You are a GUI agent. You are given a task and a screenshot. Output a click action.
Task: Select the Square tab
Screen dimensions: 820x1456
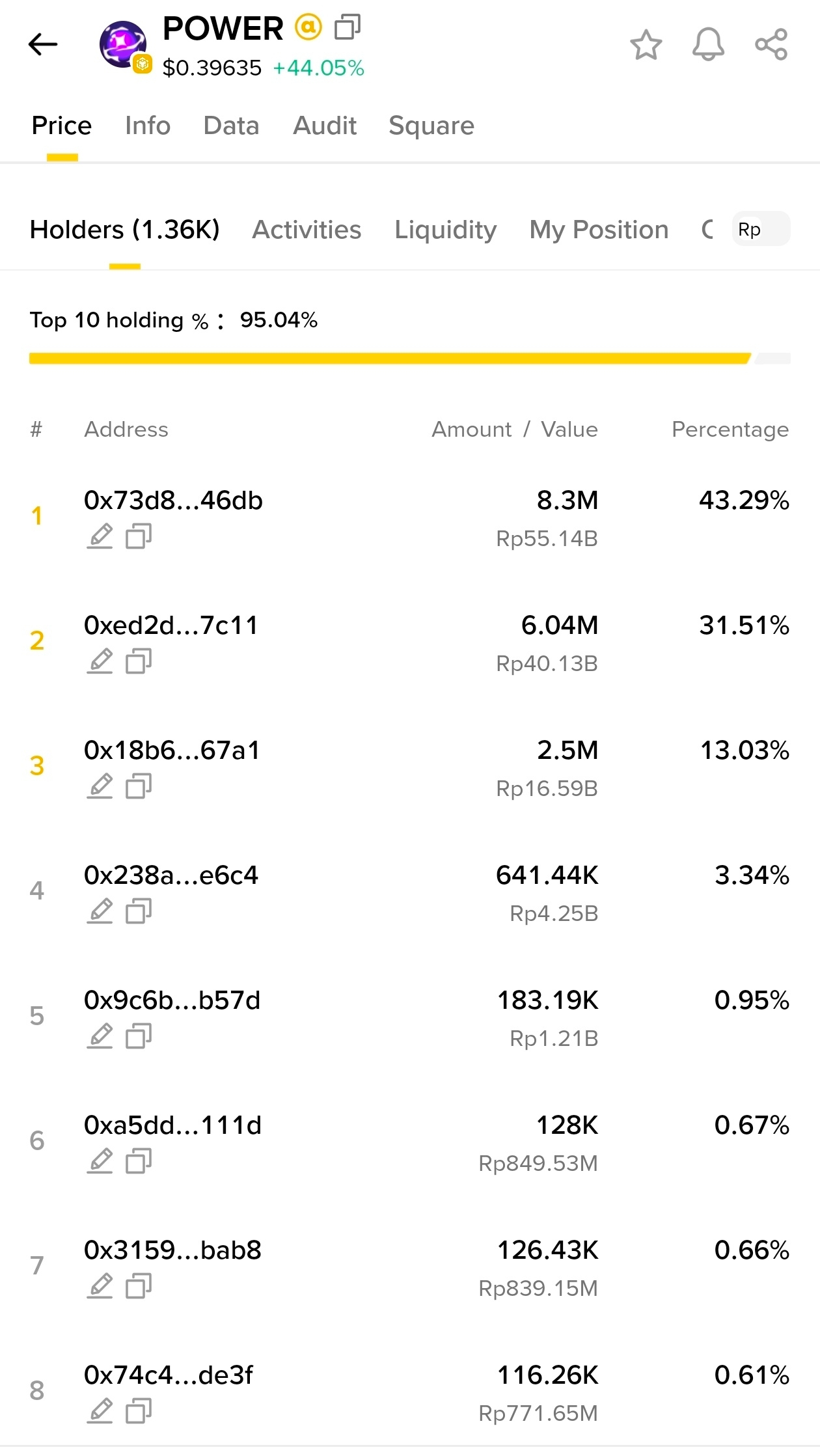pyautogui.click(x=431, y=126)
